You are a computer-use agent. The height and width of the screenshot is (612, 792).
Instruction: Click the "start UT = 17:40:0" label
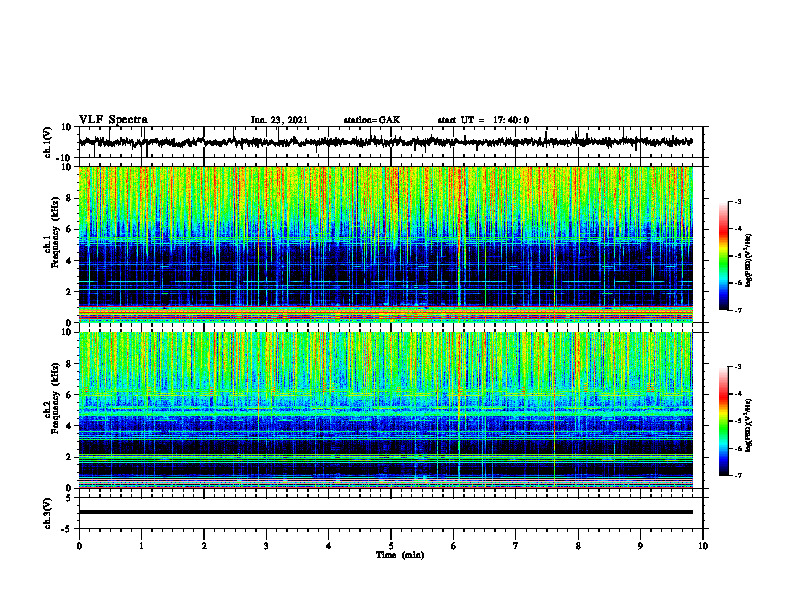coord(483,120)
